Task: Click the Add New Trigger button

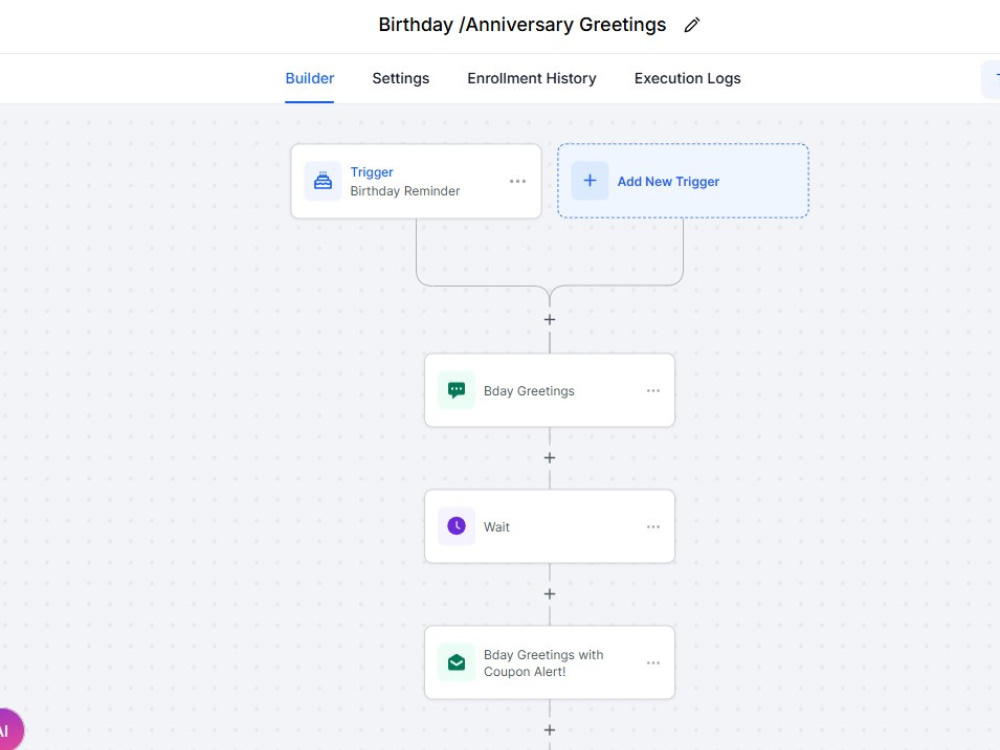Action: [683, 181]
